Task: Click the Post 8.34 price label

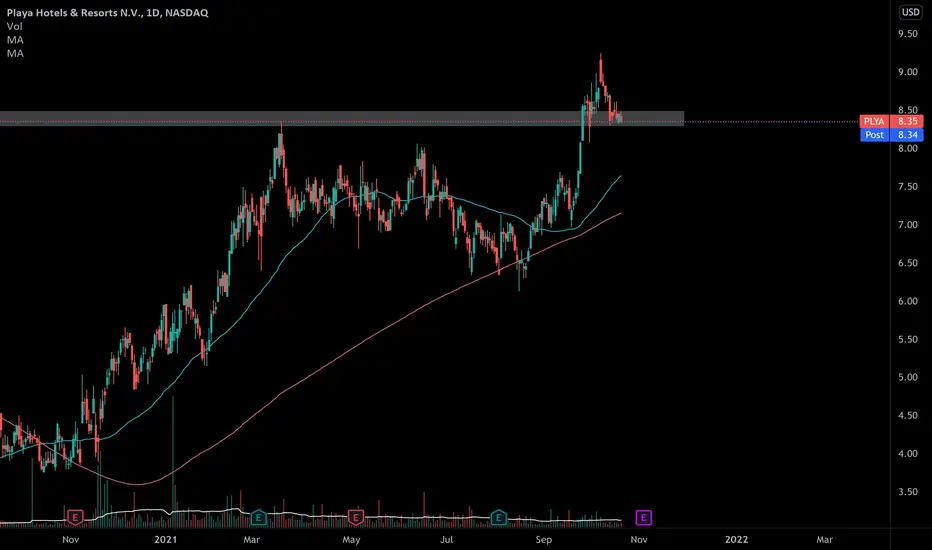Action: [x=892, y=135]
